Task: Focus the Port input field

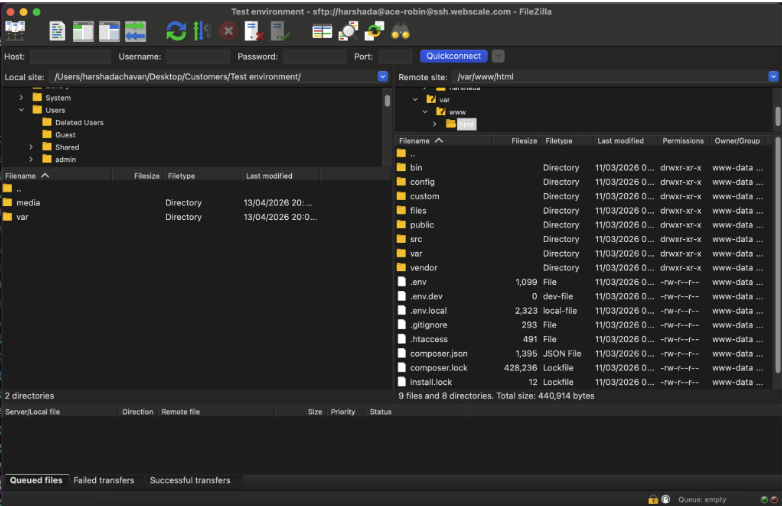Action: coord(395,56)
